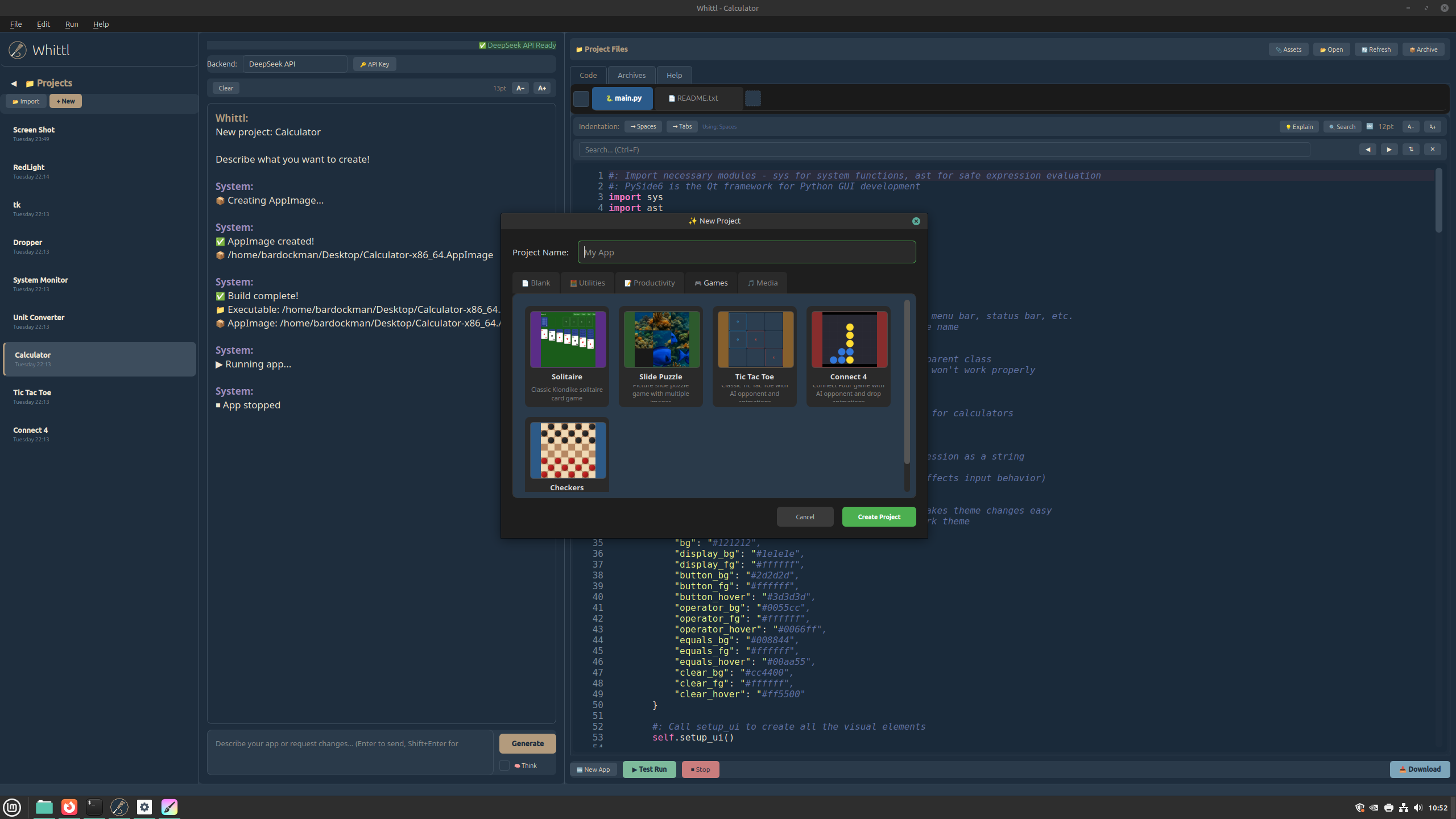Click the Archive button in header
Screen dimensions: 1456x819
(1423, 49)
